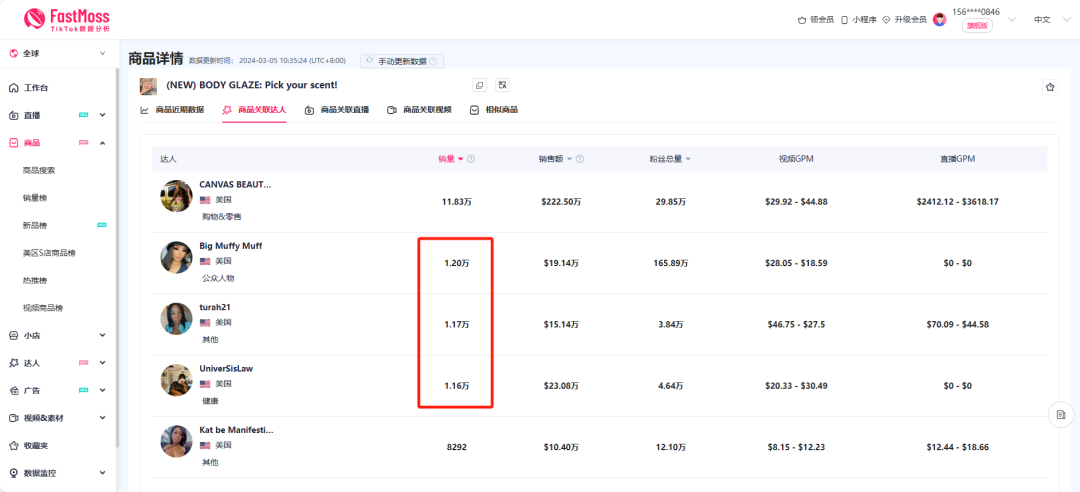The height and width of the screenshot is (492, 1080).
Task: Click the translate icon beside product title
Action: click(x=502, y=86)
